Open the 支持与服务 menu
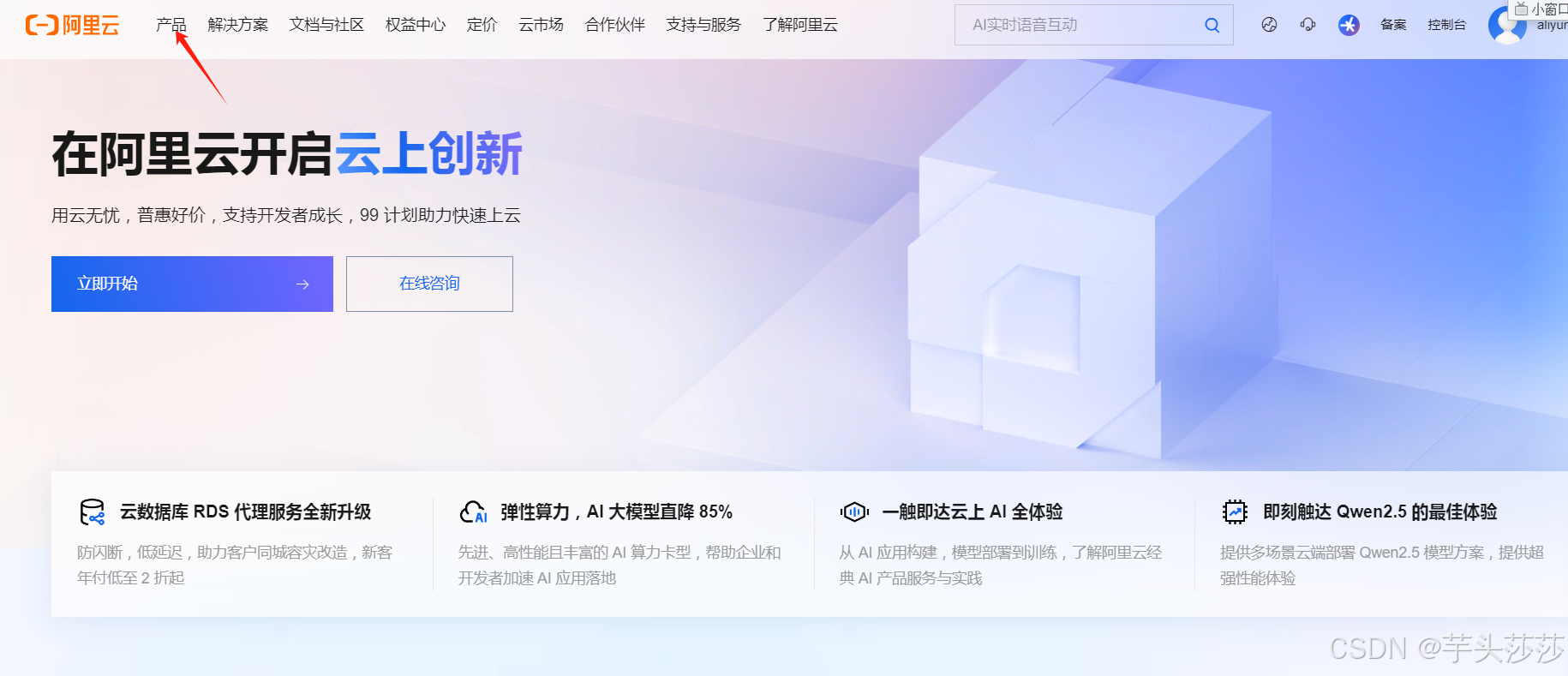This screenshot has height=676, width=1568. pos(703,25)
